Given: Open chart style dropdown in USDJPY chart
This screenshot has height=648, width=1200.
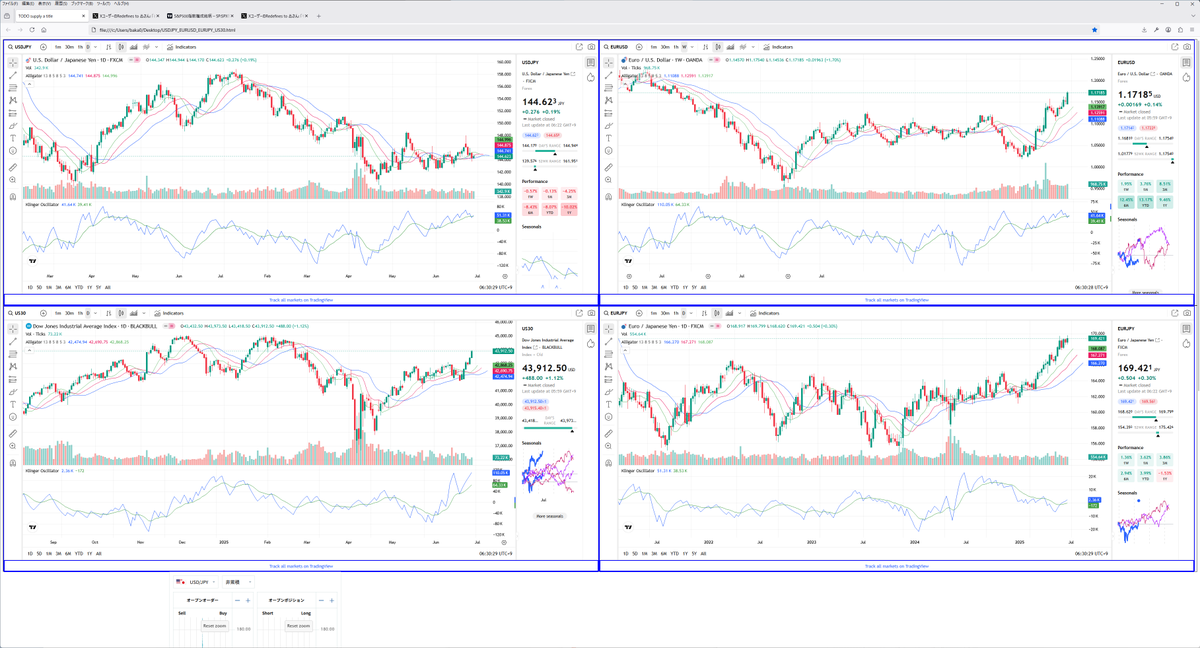Looking at the screenshot, I should coord(156,47).
